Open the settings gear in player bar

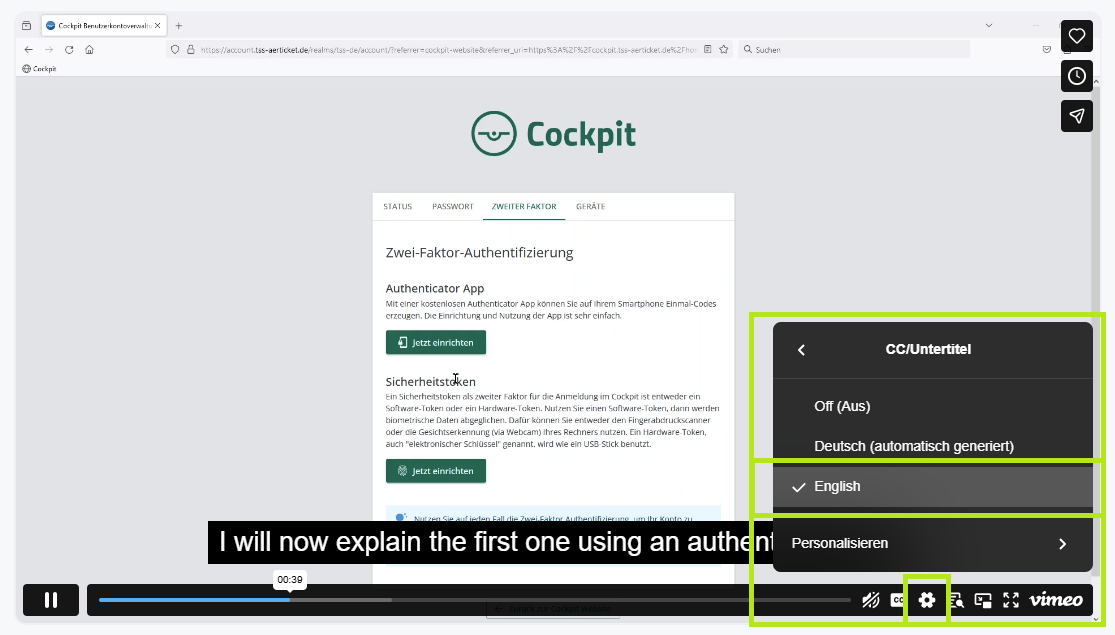(926, 600)
